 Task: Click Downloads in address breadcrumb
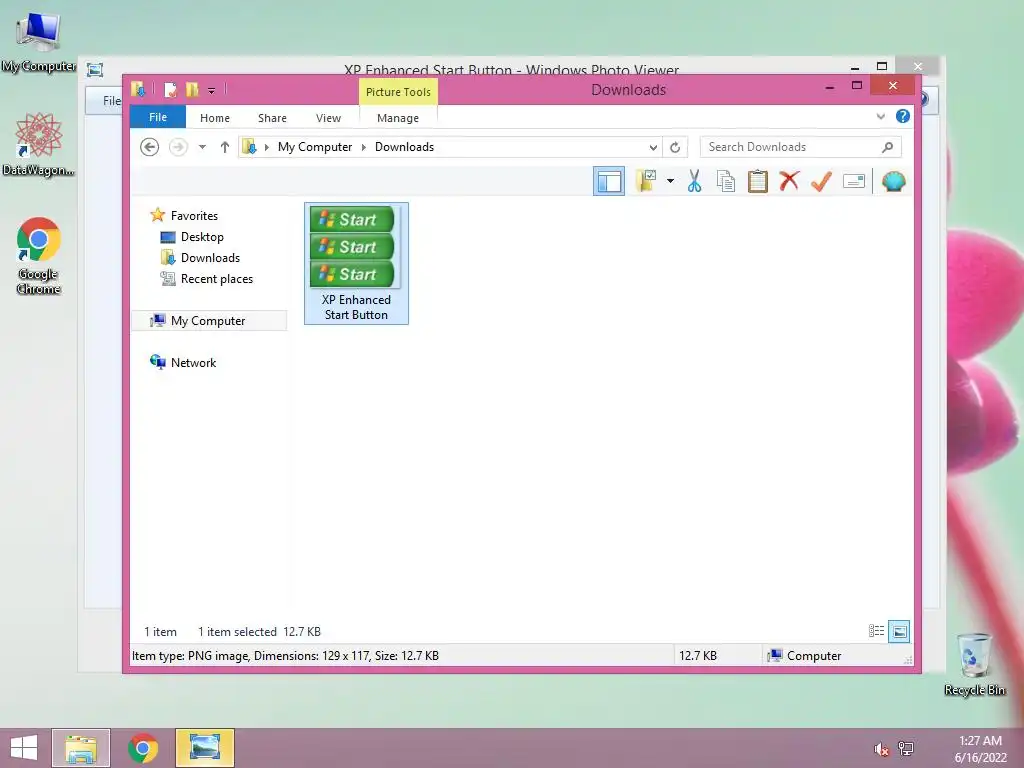tap(404, 147)
